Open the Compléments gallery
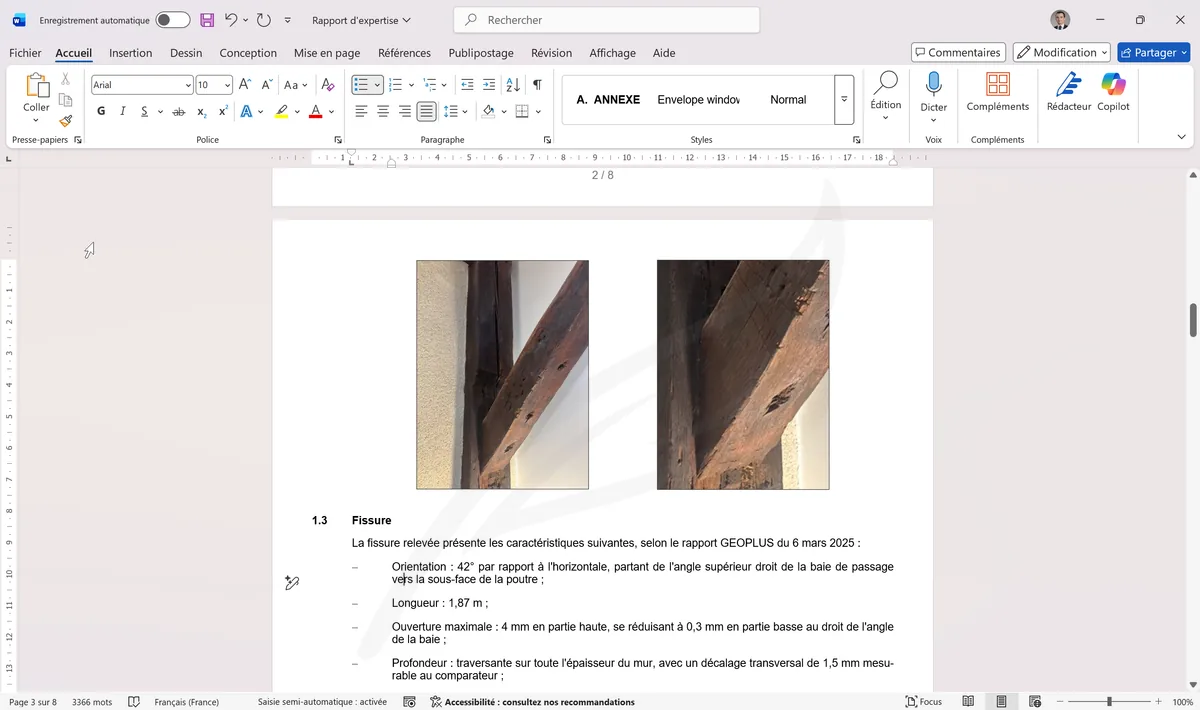 [997, 94]
